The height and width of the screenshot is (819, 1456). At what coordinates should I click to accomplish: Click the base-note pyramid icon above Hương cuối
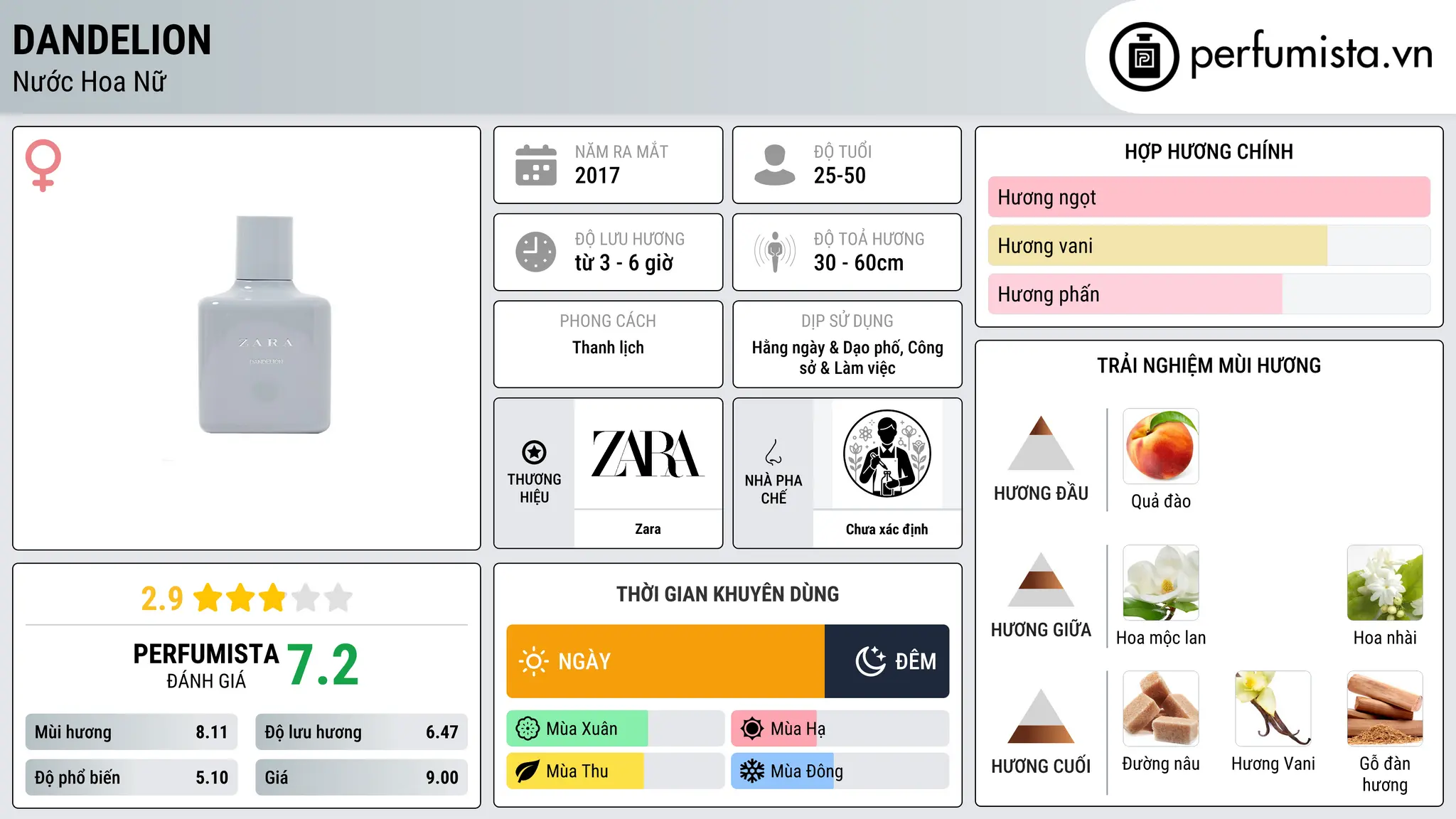click(1041, 716)
